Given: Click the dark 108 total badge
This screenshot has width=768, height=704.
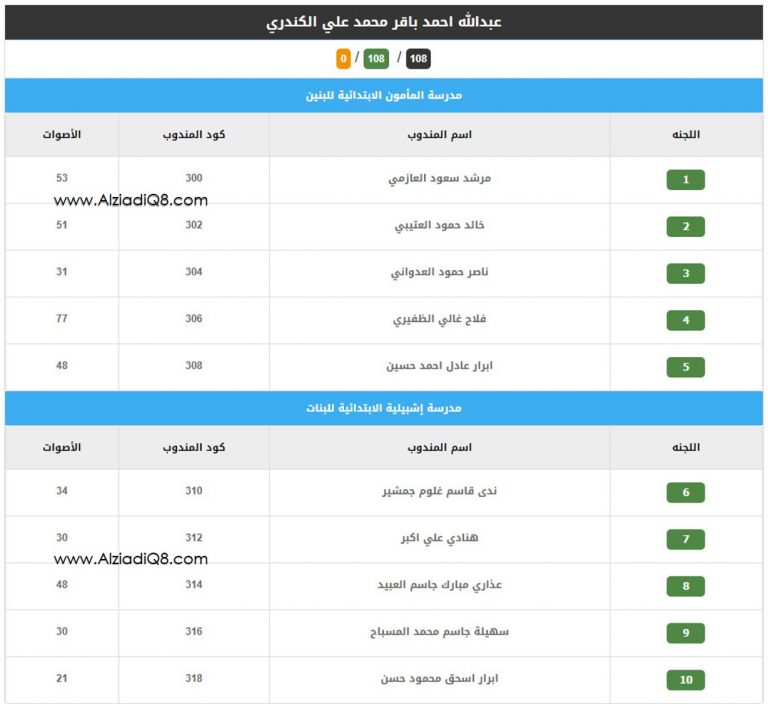Looking at the screenshot, I should click(418, 59).
